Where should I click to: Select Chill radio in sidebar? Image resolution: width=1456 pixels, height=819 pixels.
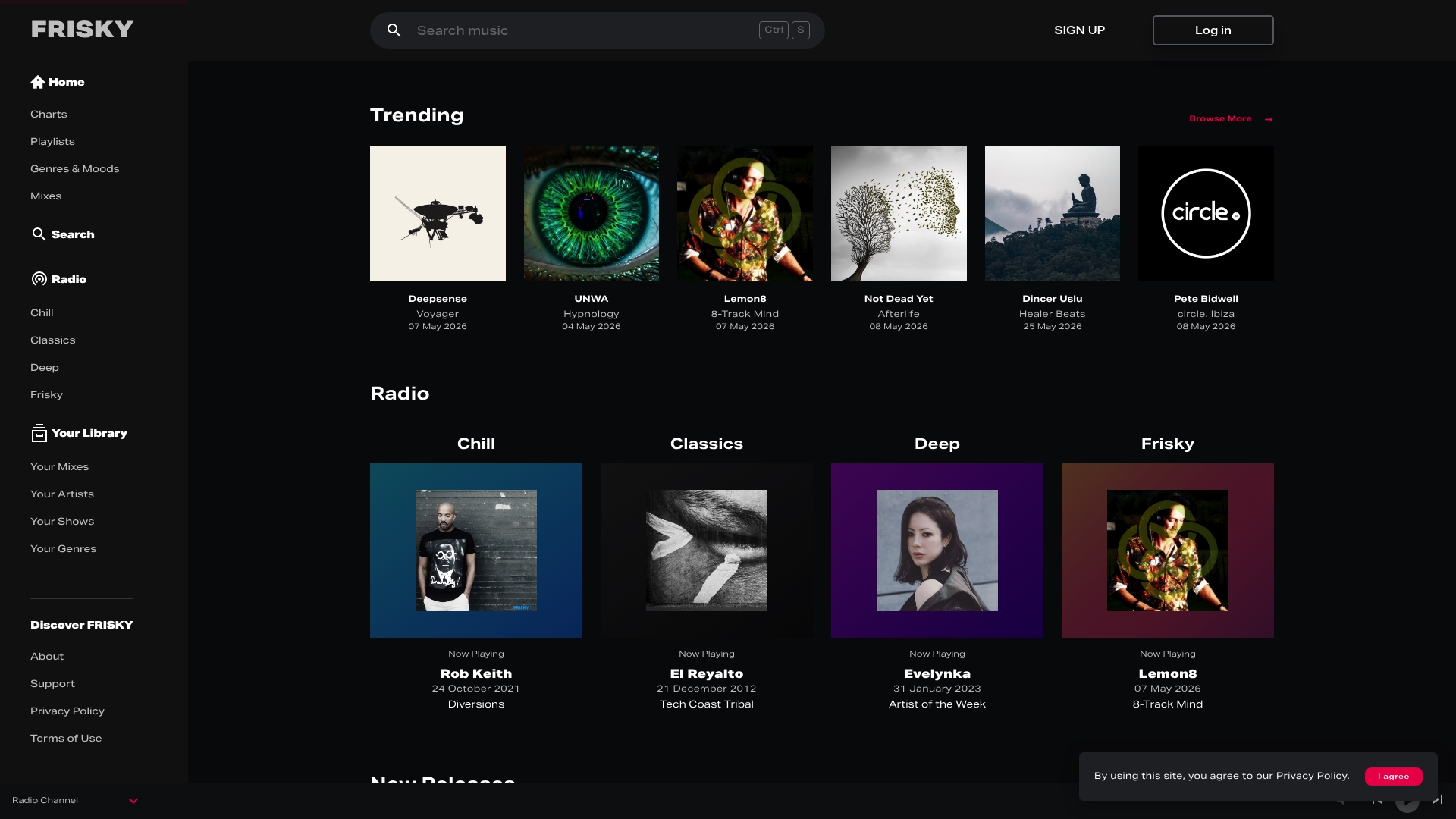42,313
